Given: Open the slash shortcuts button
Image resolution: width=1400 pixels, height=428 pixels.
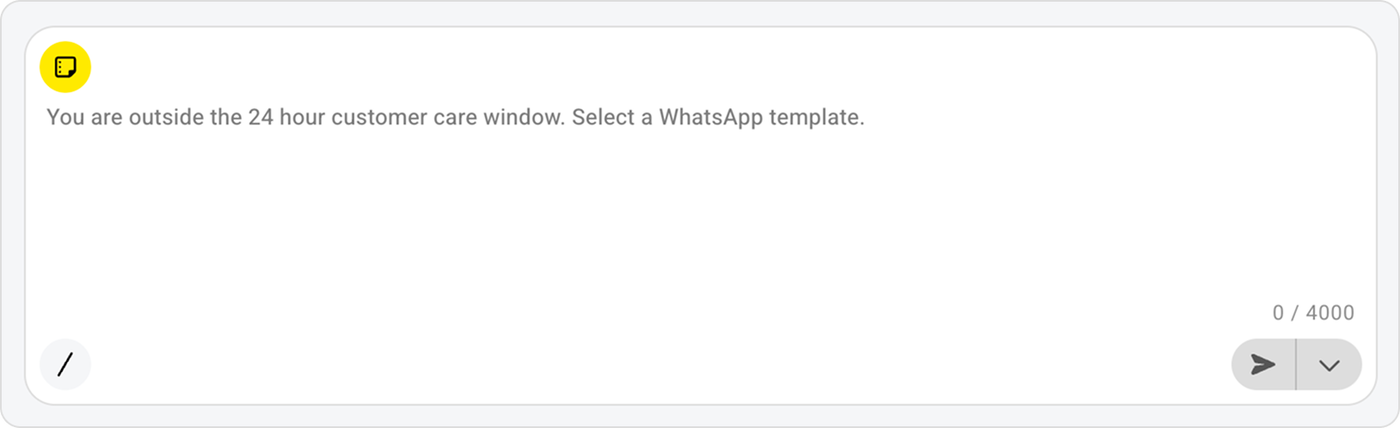Looking at the screenshot, I should (65, 364).
